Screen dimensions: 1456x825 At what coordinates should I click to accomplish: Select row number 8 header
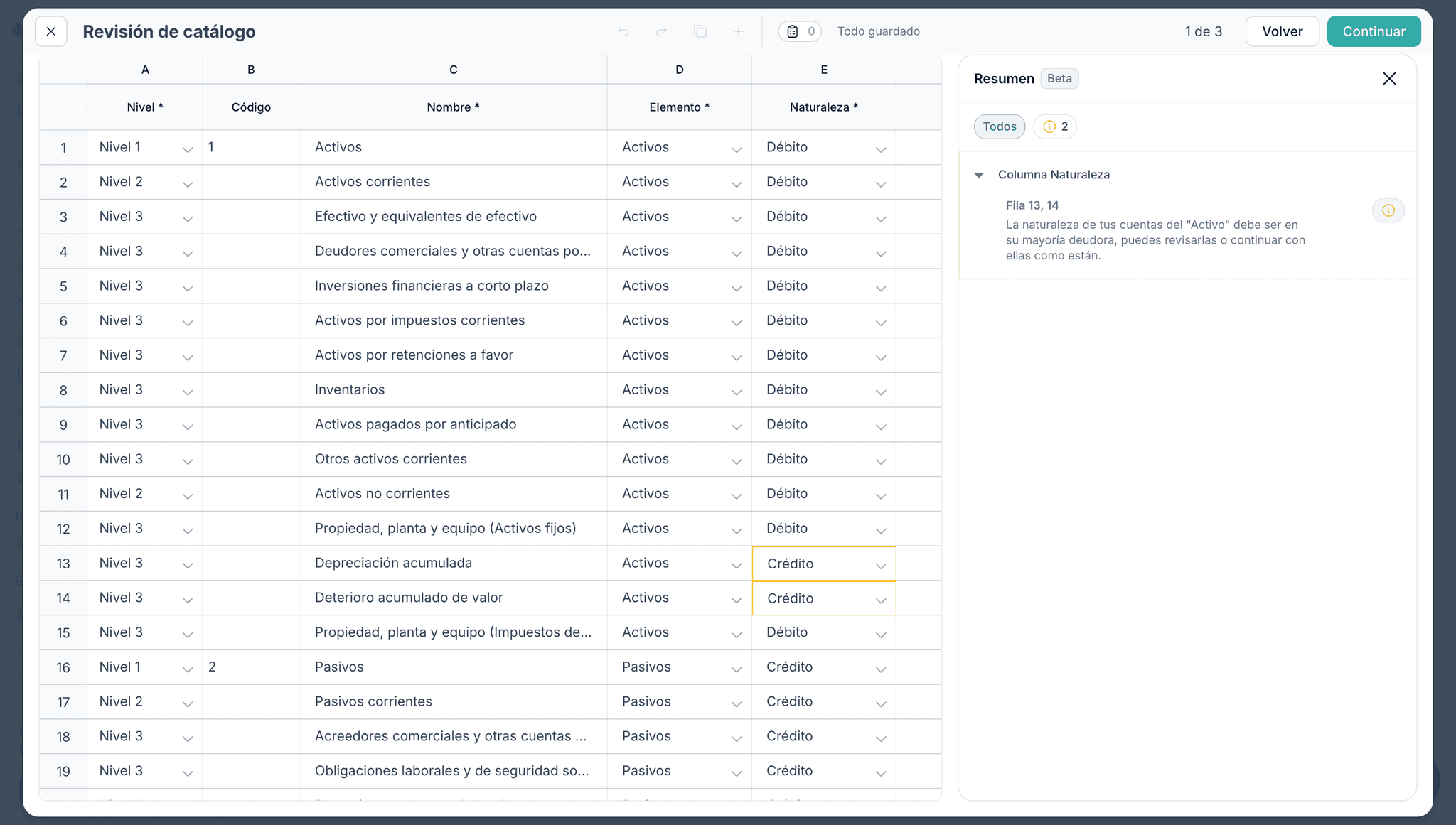point(63,390)
